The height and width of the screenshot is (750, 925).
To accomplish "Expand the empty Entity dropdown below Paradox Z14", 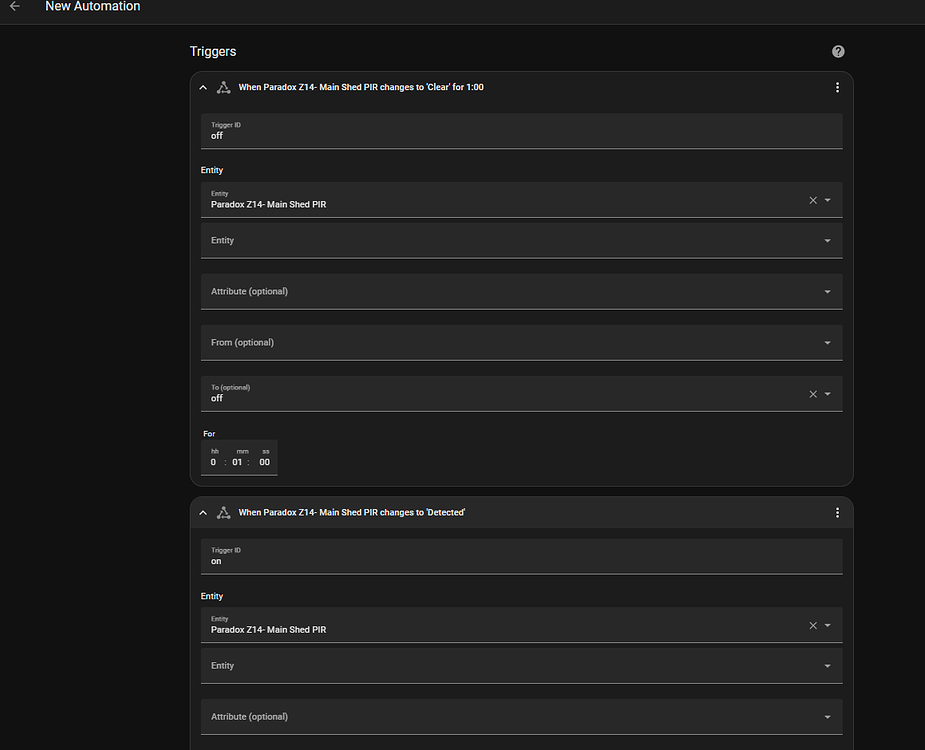I will point(827,240).
